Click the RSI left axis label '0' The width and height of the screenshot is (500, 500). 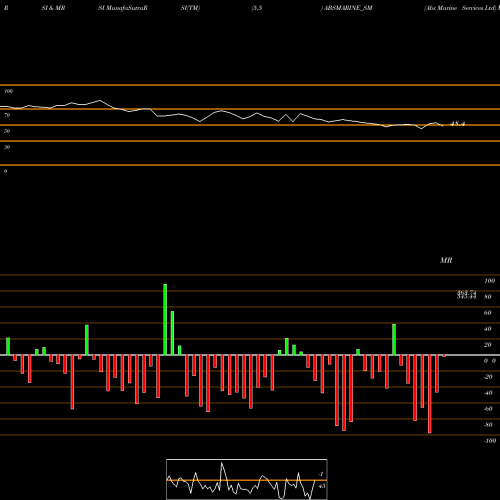point(5,171)
